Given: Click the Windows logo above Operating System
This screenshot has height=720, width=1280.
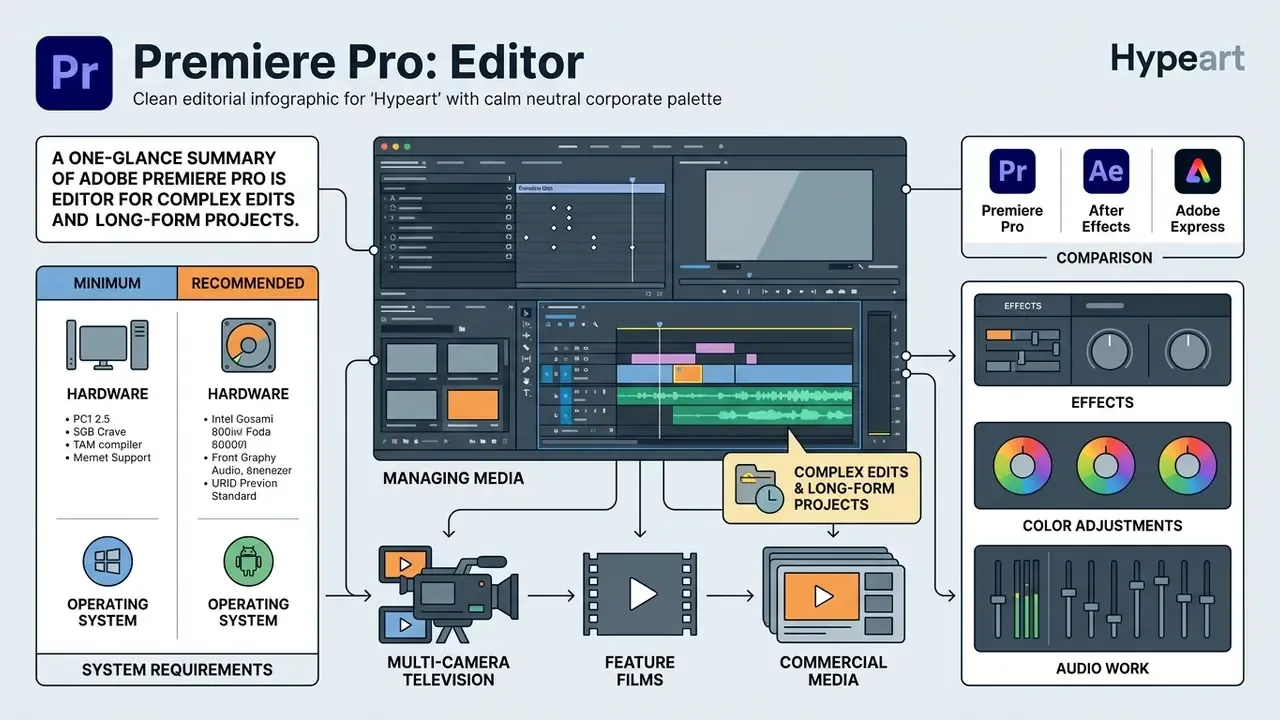Looking at the screenshot, I should (107, 562).
